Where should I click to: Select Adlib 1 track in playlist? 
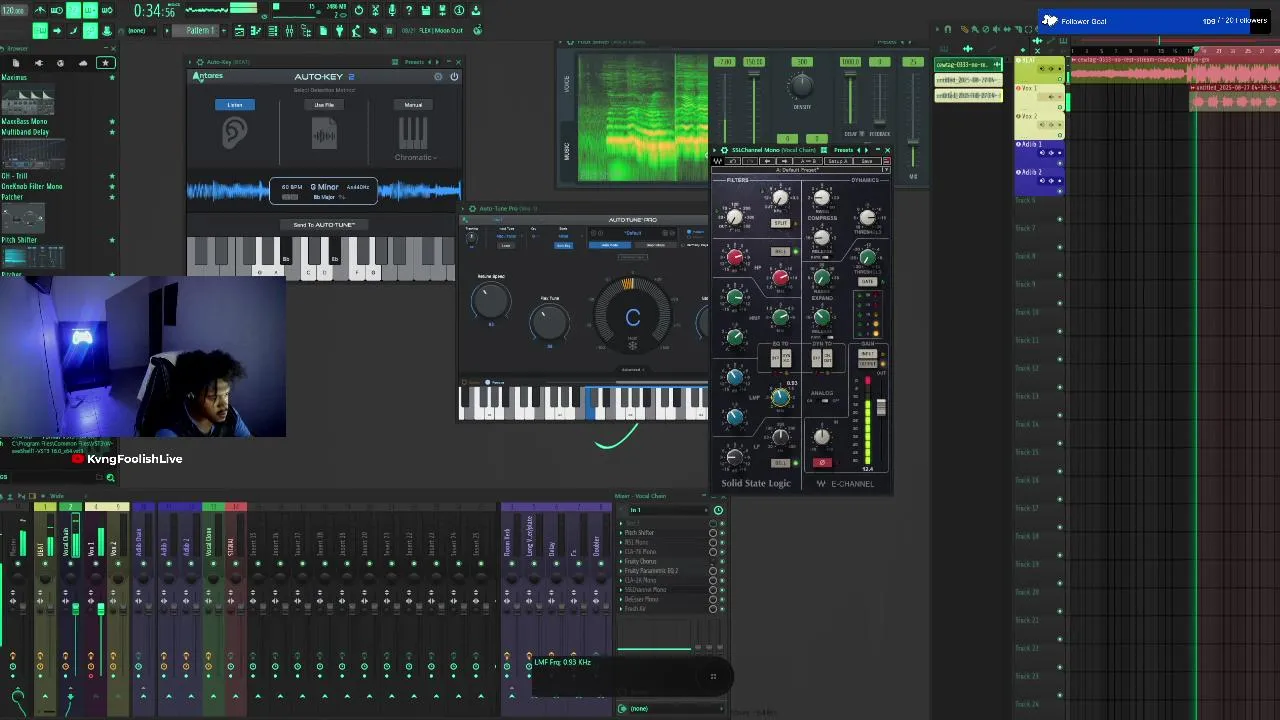[1032, 144]
